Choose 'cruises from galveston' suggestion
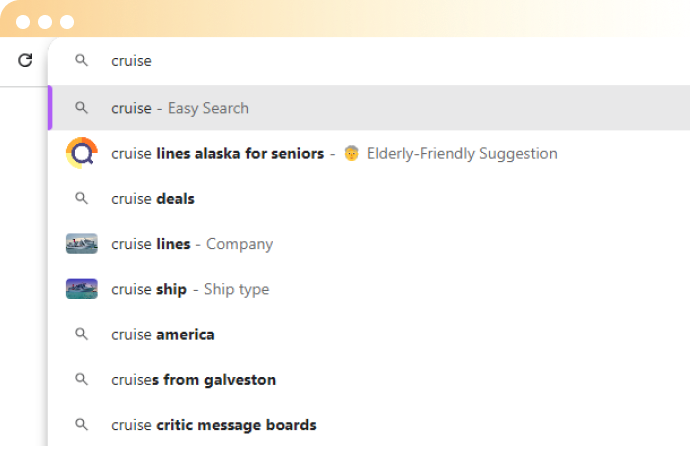Viewport: 690px width, 449px height. (x=369, y=379)
